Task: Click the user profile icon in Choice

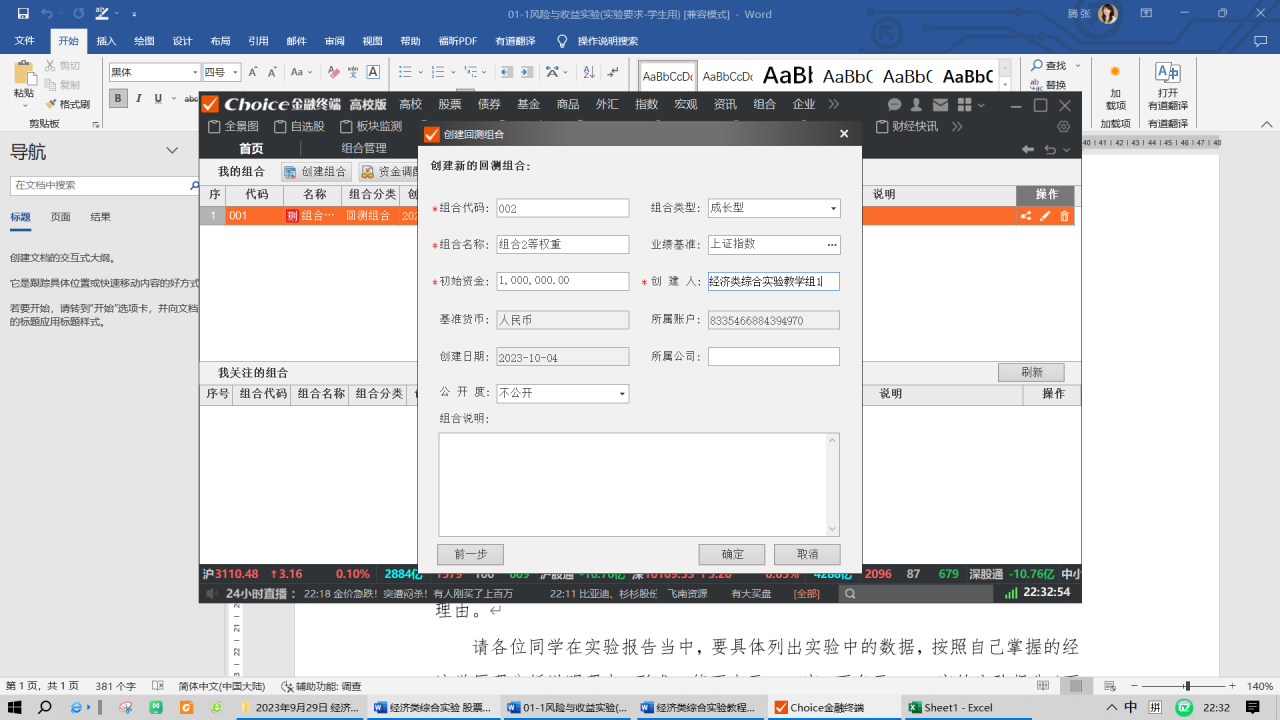Action: point(918,105)
